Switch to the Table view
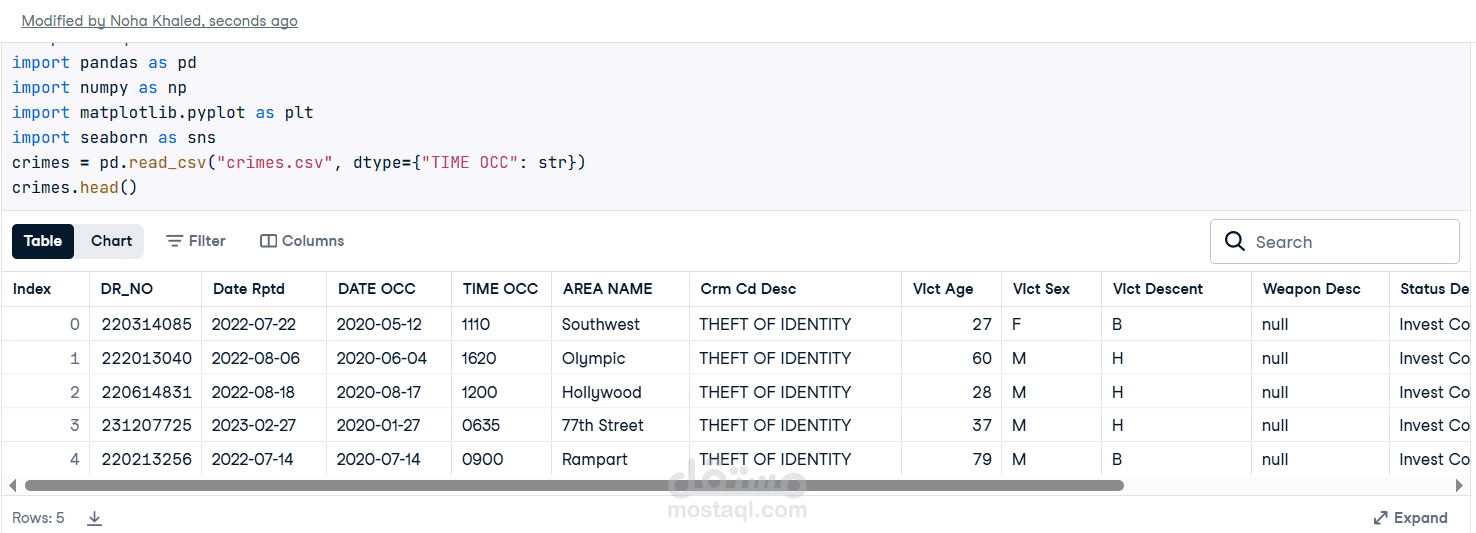1476x533 pixels. point(43,241)
